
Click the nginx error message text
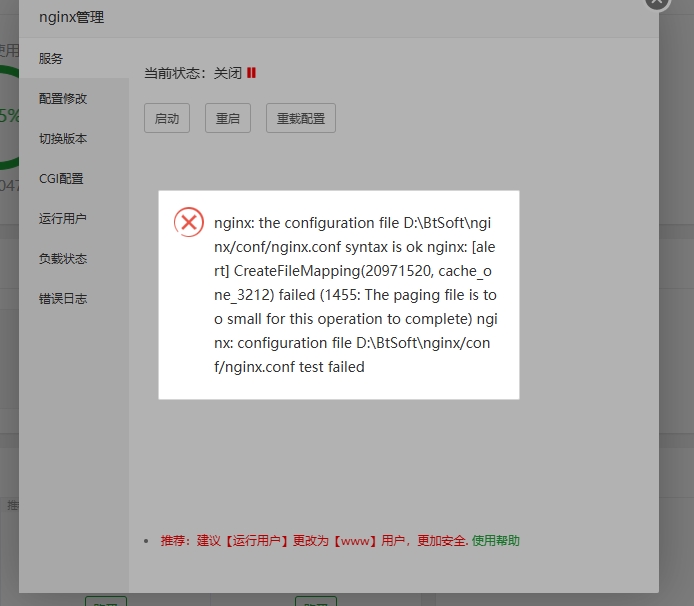coord(356,295)
